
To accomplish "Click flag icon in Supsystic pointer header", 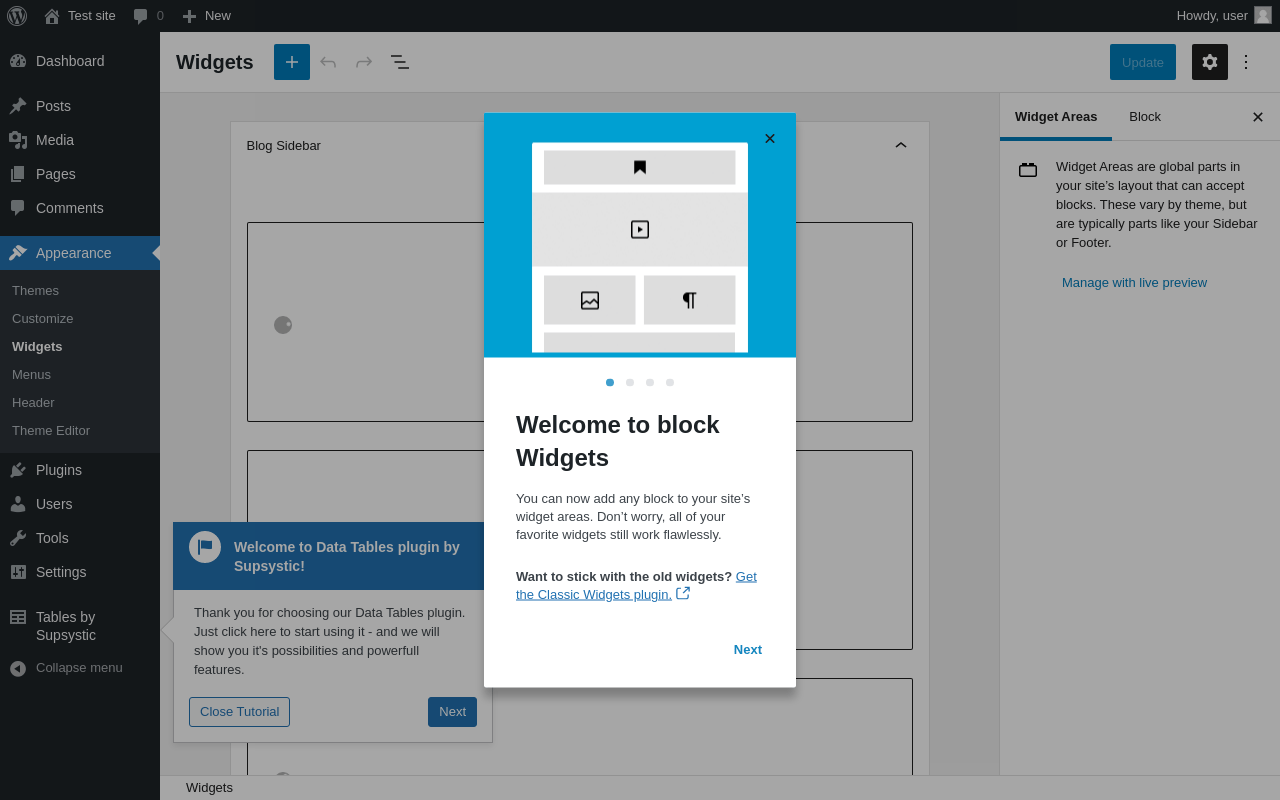I will (x=205, y=547).
